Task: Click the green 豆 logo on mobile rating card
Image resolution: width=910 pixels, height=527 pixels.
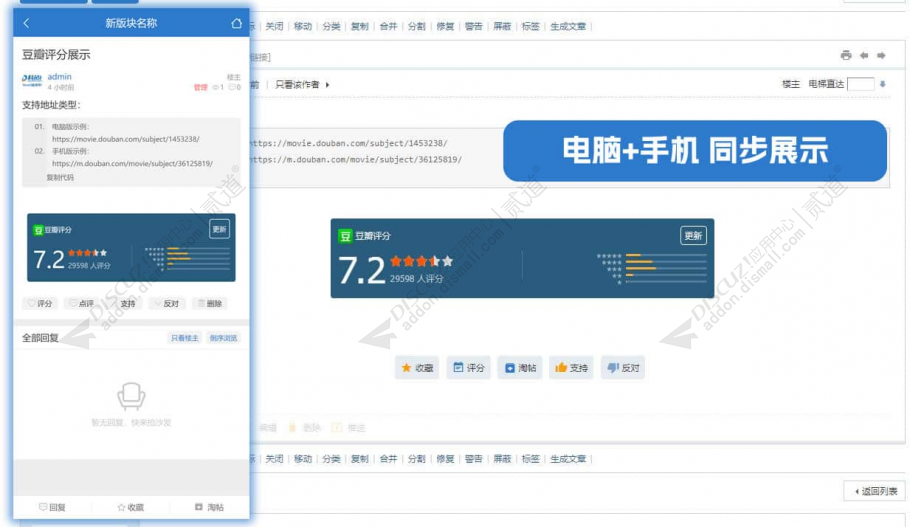Action: point(38,230)
